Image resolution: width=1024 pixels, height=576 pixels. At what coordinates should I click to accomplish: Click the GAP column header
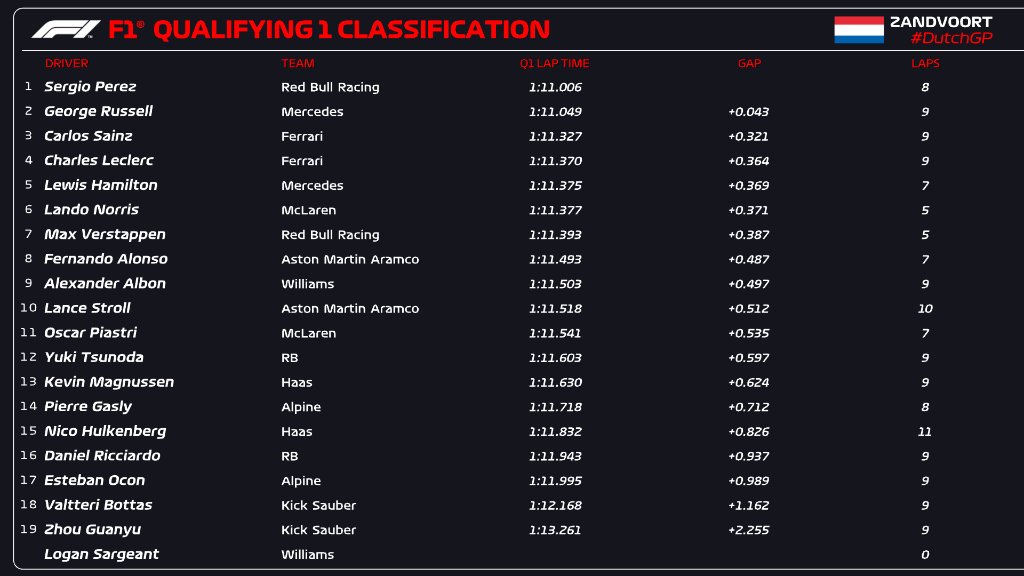[749, 63]
